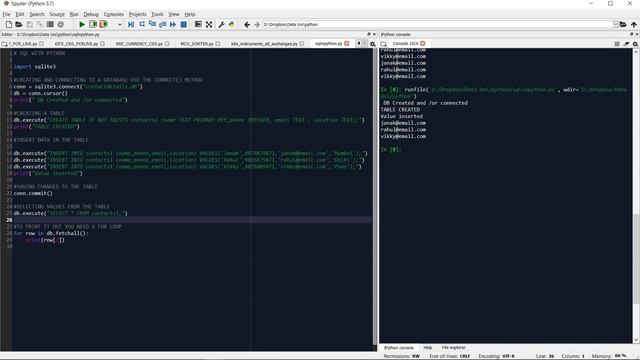The image size is (640, 360).
Task: Click the @ symbol finder toolbar icon
Action: 60,24
